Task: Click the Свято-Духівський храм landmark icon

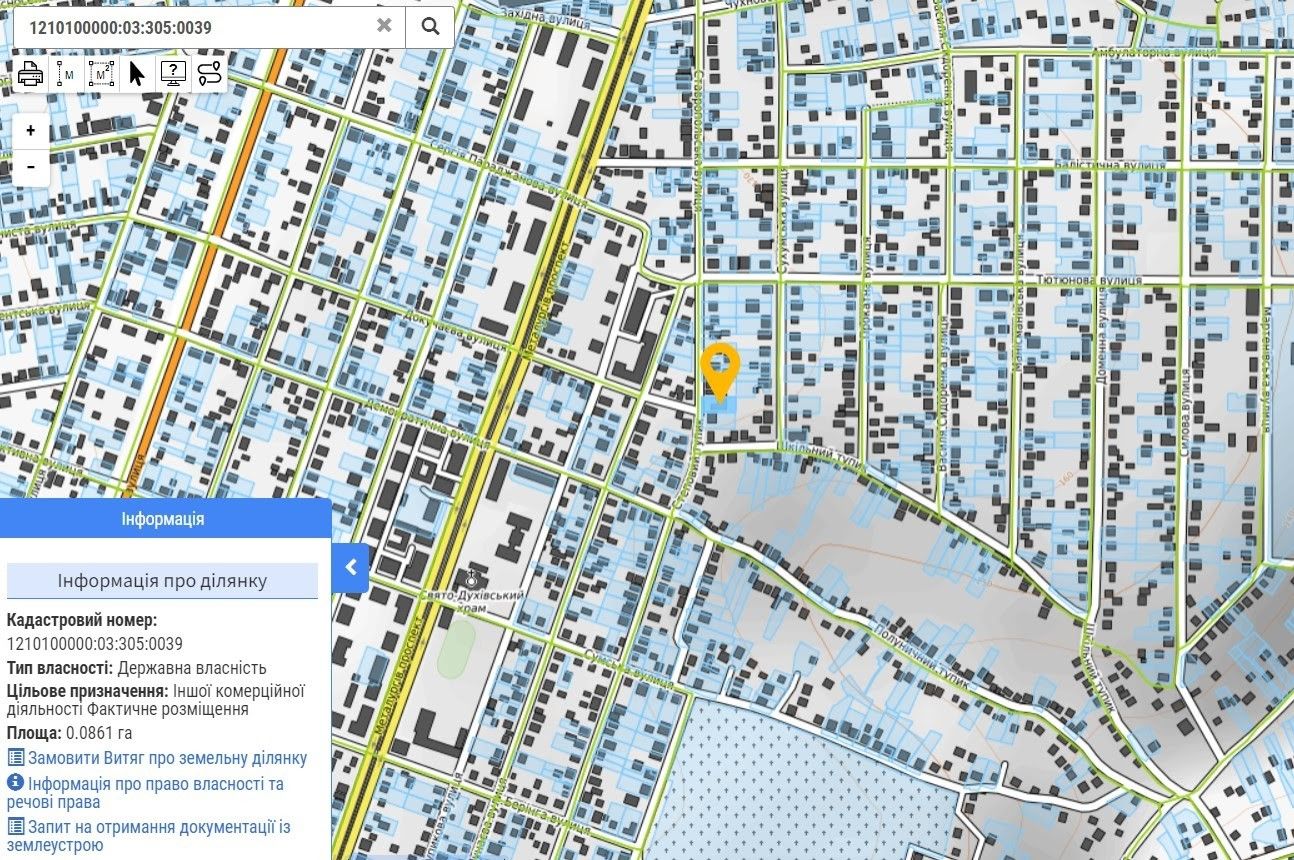Action: (x=471, y=578)
